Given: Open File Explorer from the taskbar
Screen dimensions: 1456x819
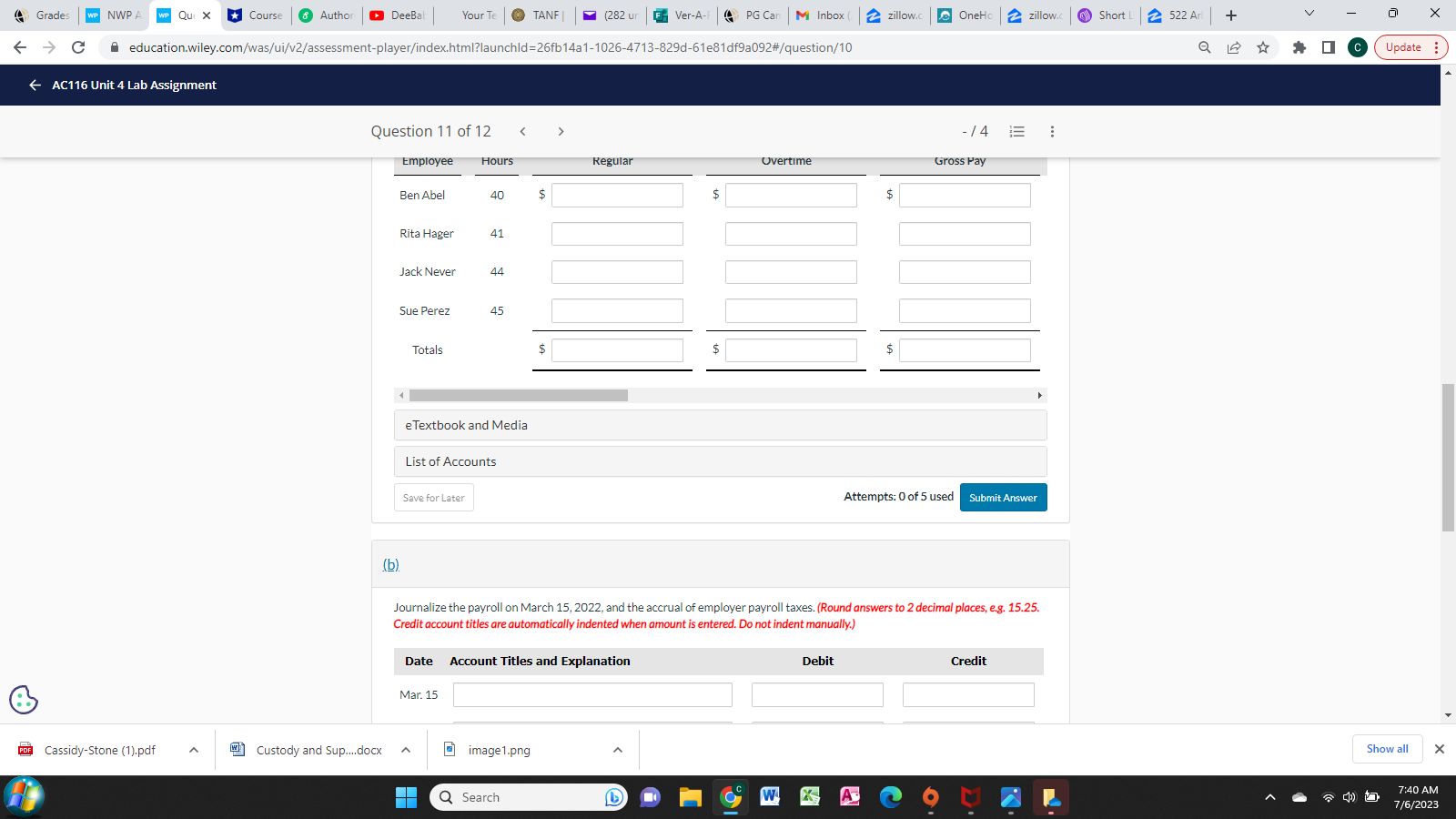Looking at the screenshot, I should (x=691, y=797).
